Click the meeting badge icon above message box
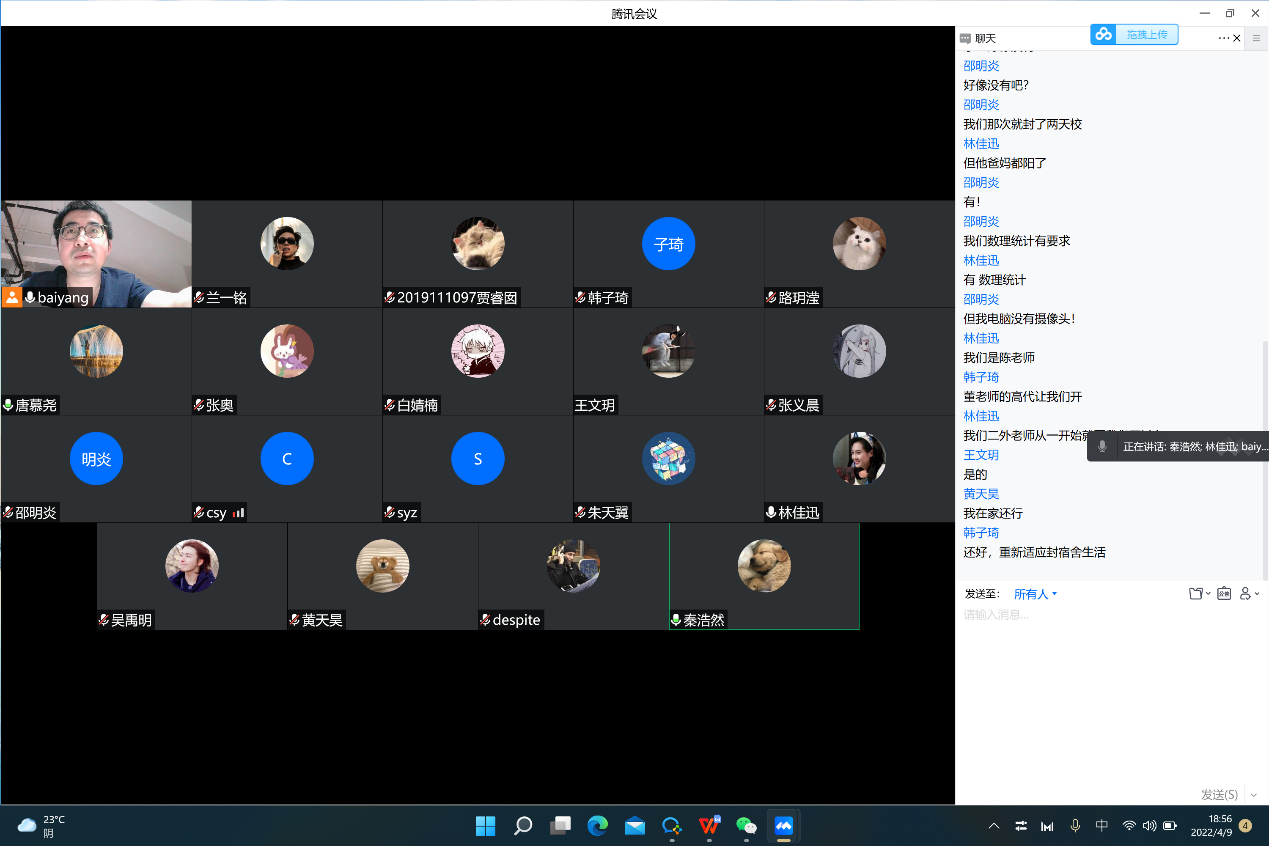Screen dimensions: 1269x846 coord(1222,594)
